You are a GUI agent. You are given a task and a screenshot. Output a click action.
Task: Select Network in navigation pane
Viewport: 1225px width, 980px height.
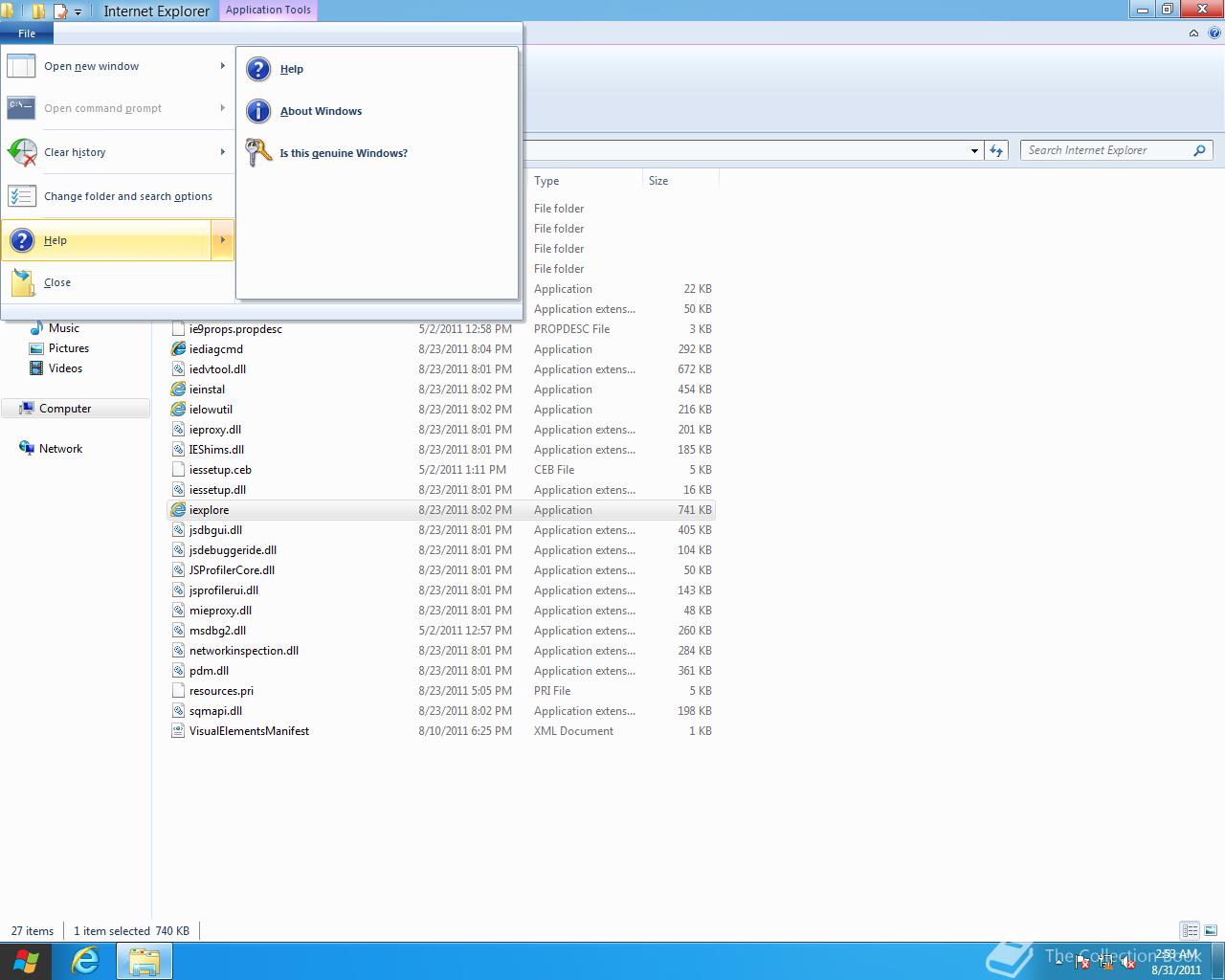[x=60, y=449]
